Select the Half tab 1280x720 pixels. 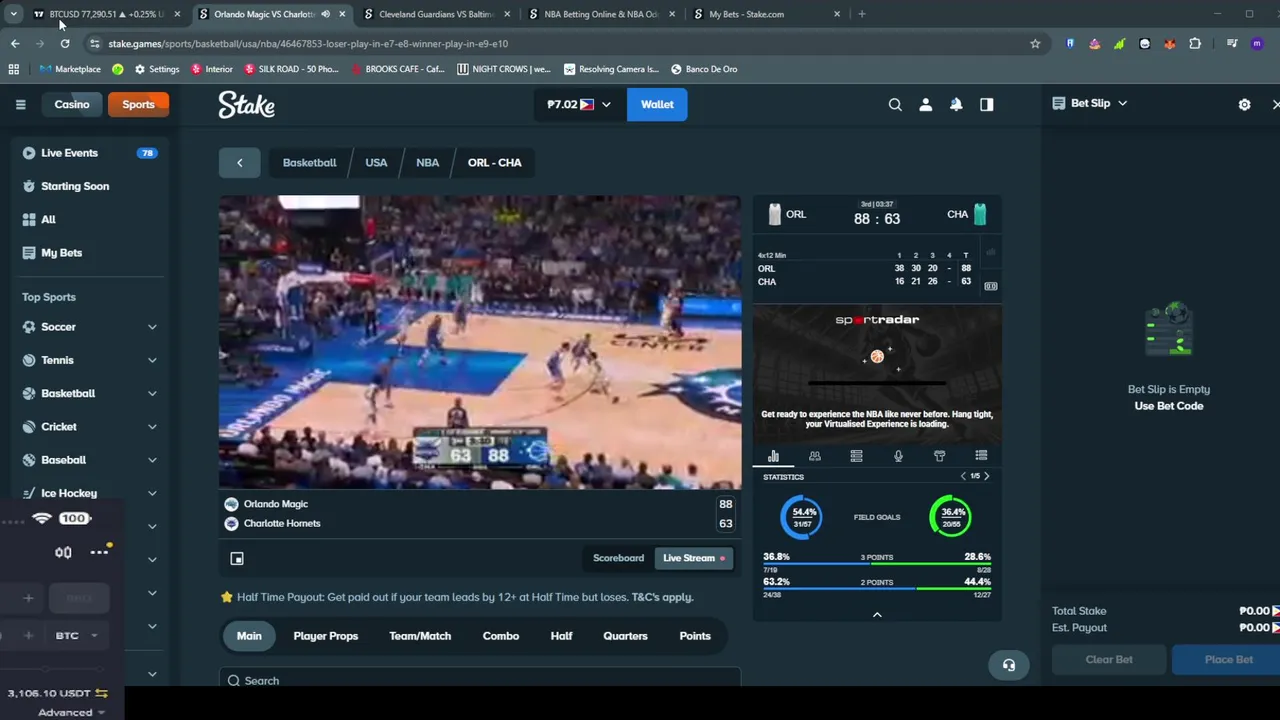[x=561, y=636]
